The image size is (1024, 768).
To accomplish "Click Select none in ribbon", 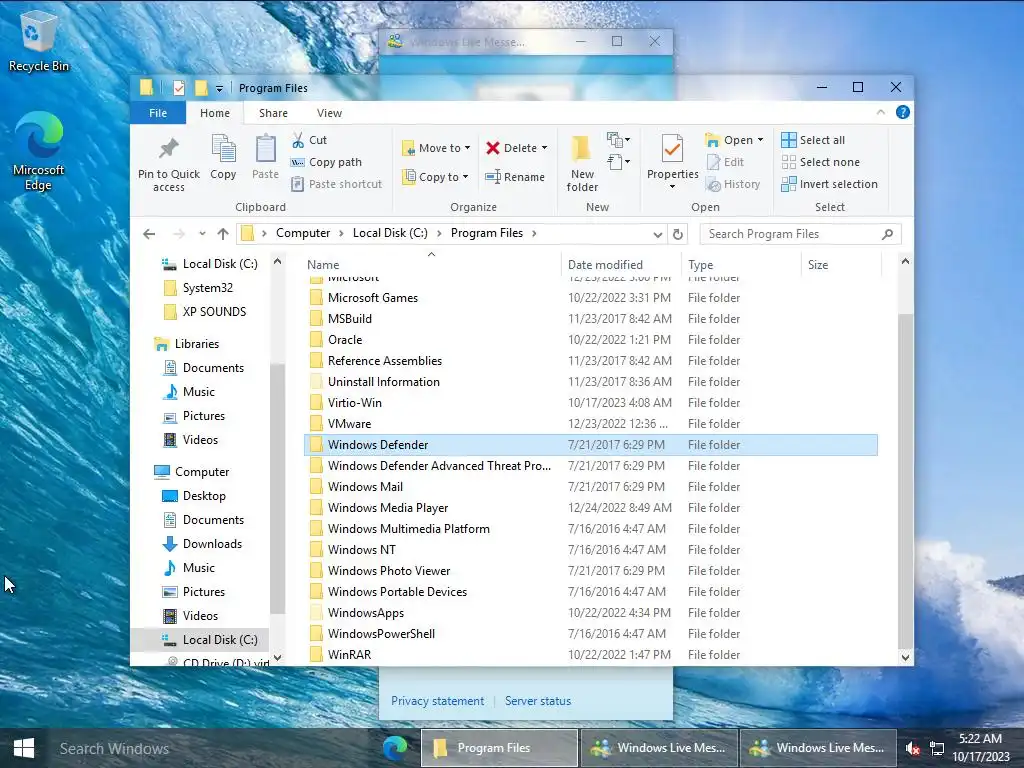I will pos(821,162).
